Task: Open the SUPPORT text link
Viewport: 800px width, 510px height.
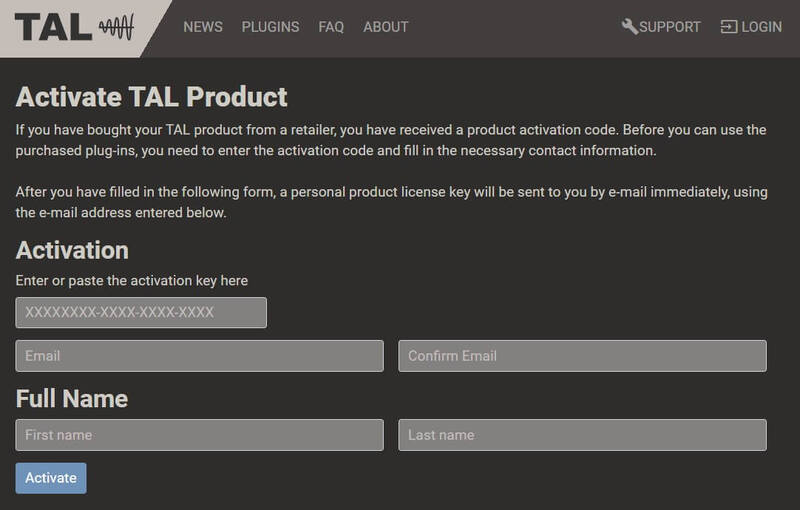Action: 670,27
